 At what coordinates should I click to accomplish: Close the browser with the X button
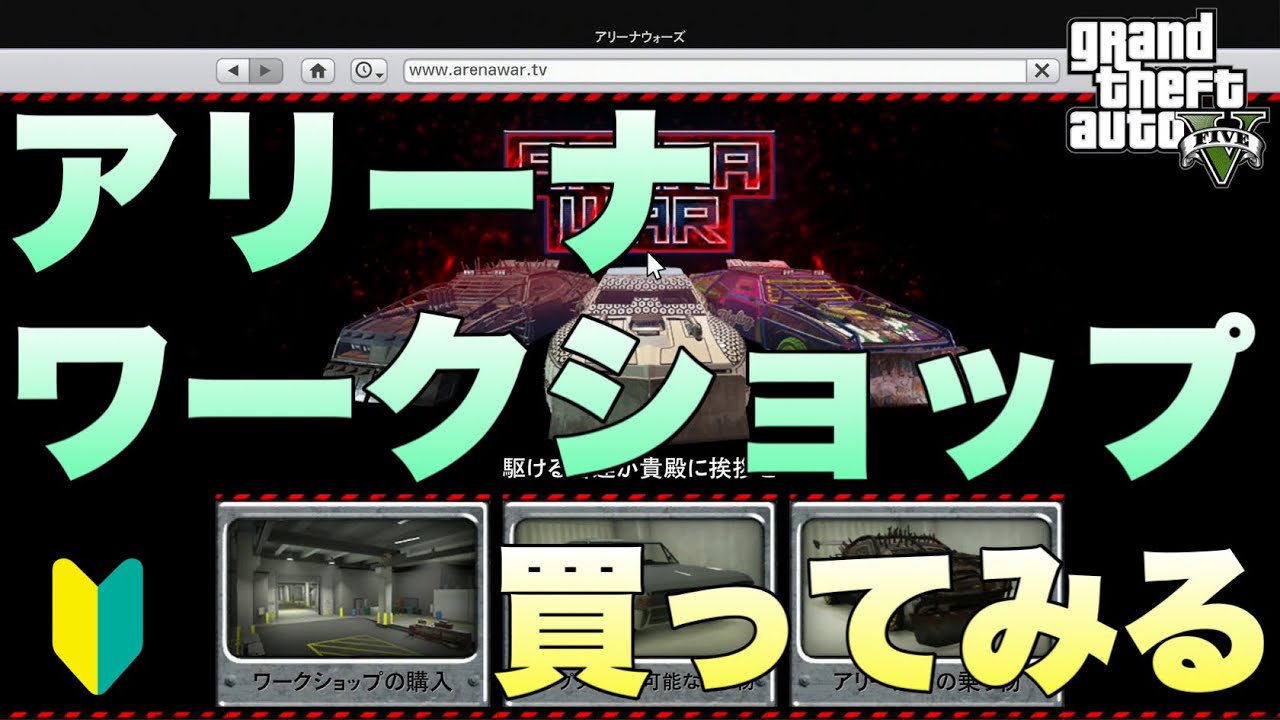pyautogui.click(x=1042, y=71)
